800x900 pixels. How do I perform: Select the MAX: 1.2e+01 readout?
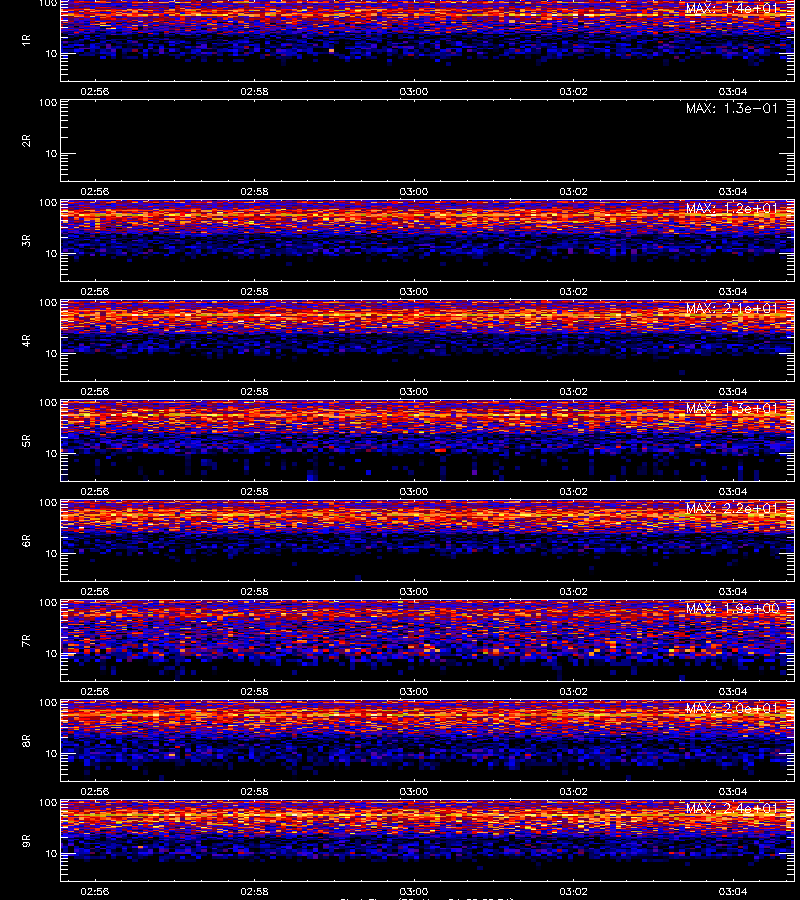point(732,208)
